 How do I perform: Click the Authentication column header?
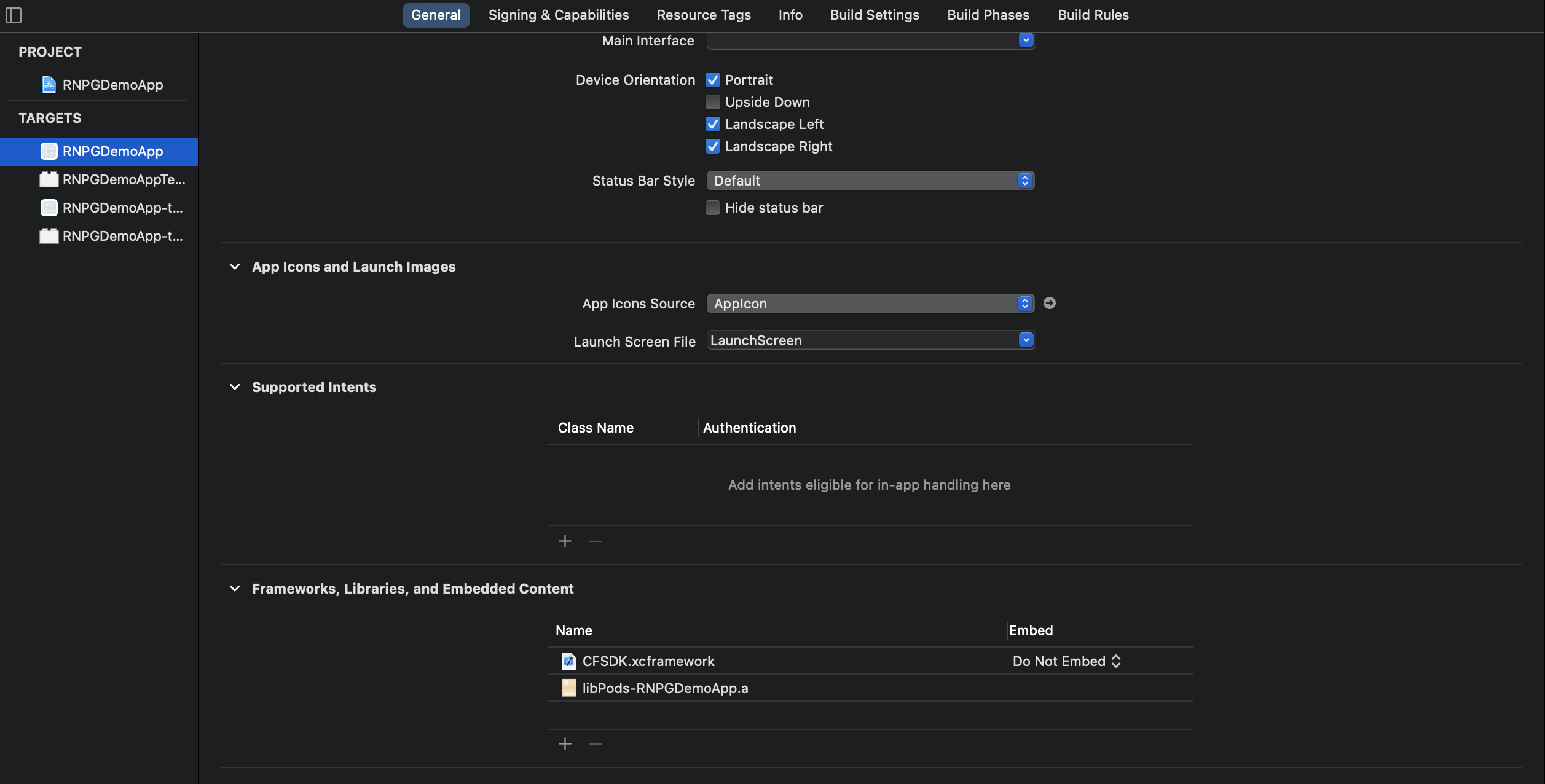point(749,428)
